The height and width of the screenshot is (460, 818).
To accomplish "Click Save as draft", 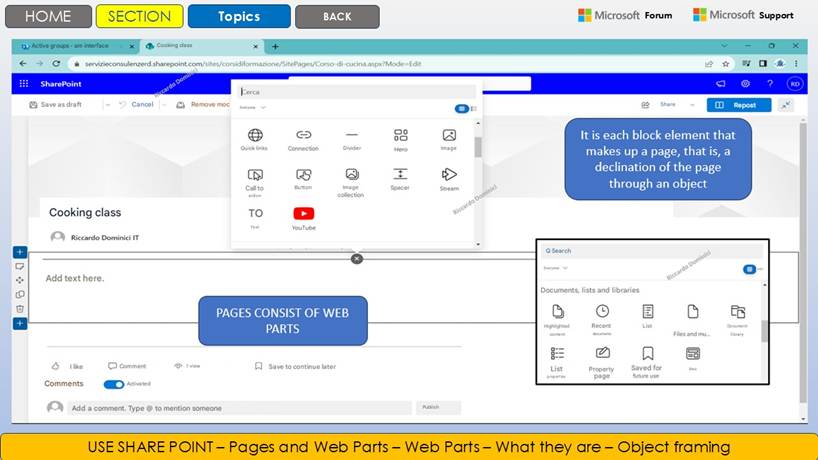I will (56, 104).
